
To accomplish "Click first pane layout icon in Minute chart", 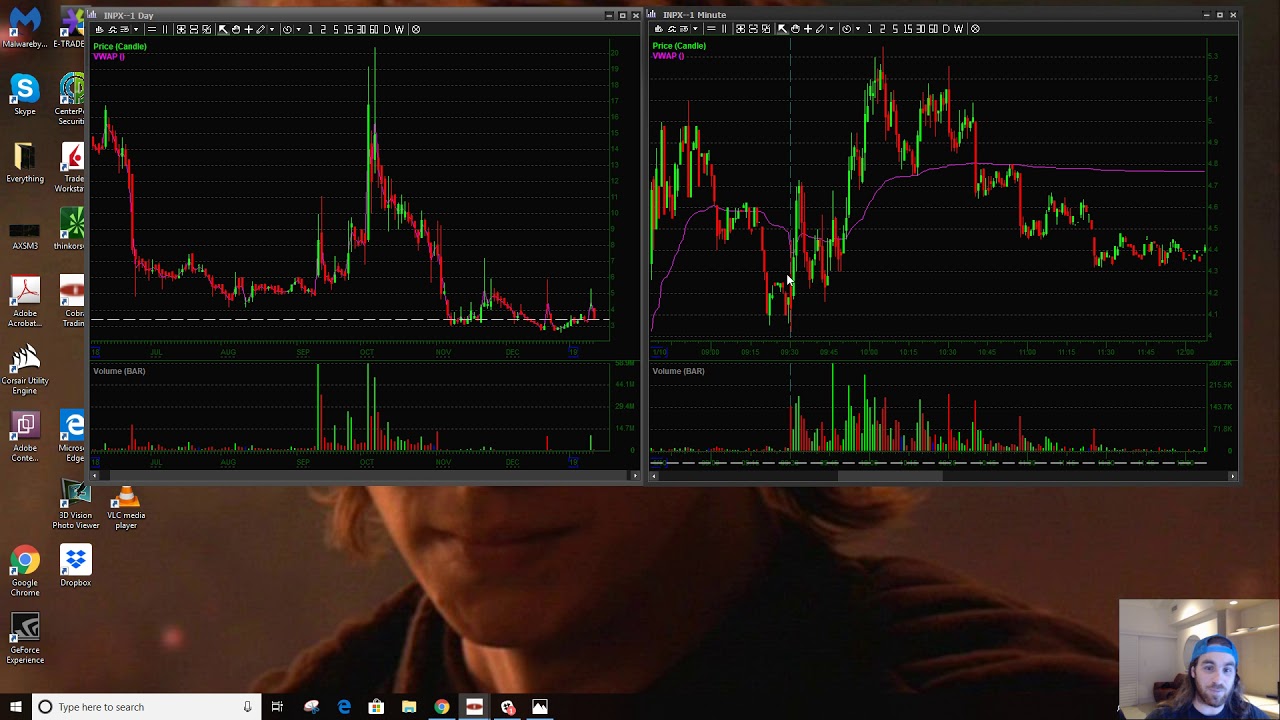I will [x=741, y=29].
